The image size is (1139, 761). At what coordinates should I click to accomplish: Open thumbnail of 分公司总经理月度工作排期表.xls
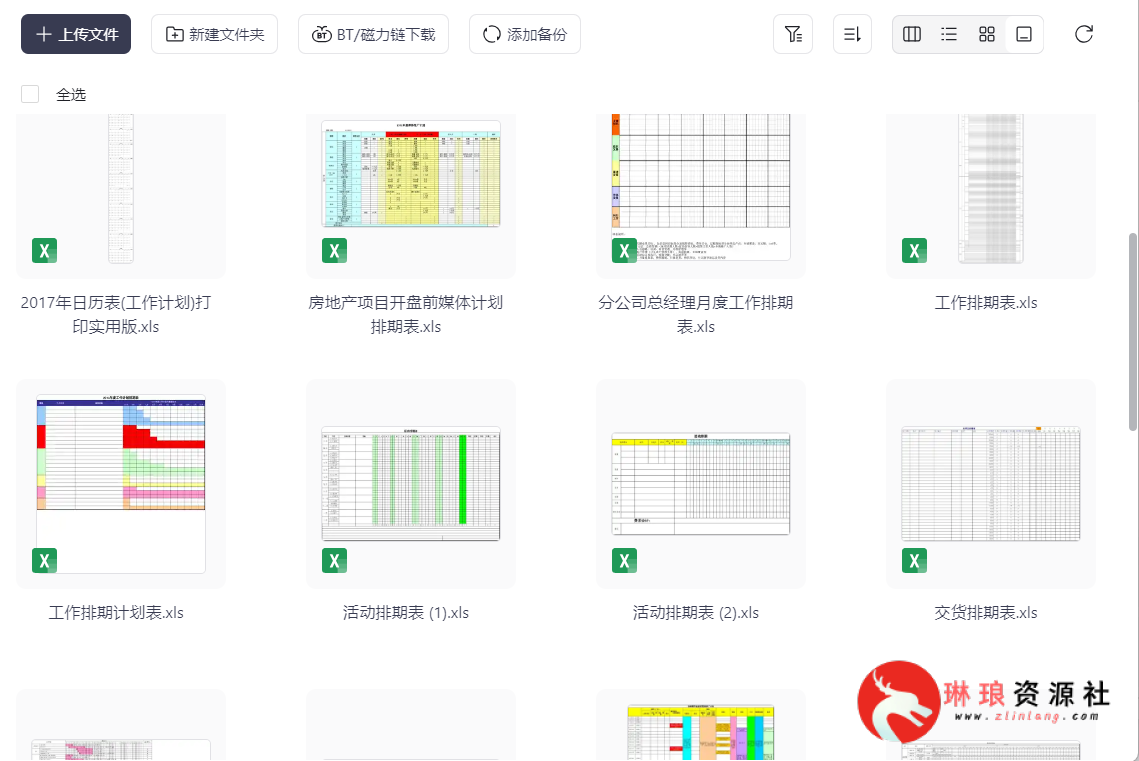coord(701,187)
